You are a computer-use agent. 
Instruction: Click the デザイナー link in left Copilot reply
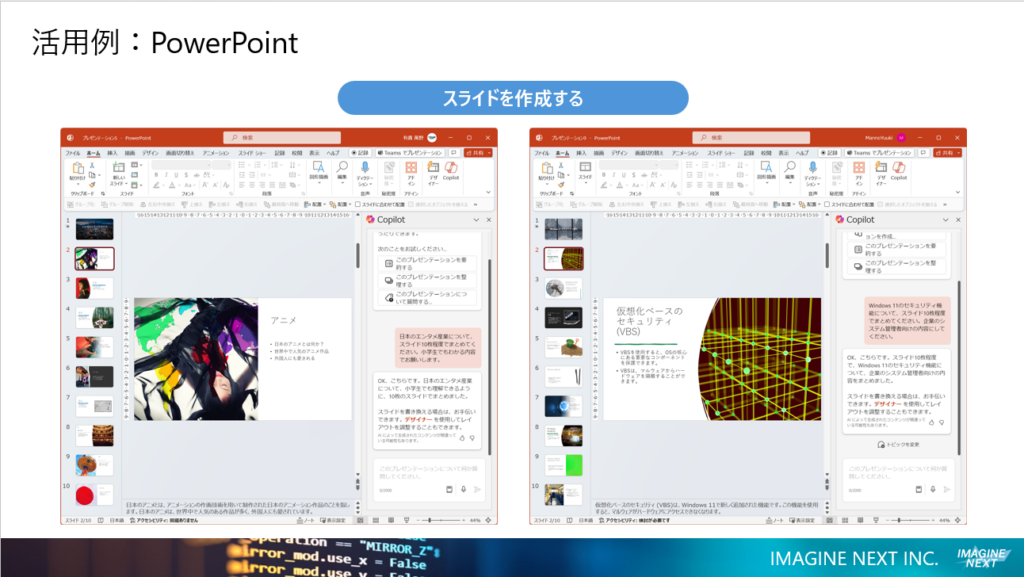pos(418,420)
